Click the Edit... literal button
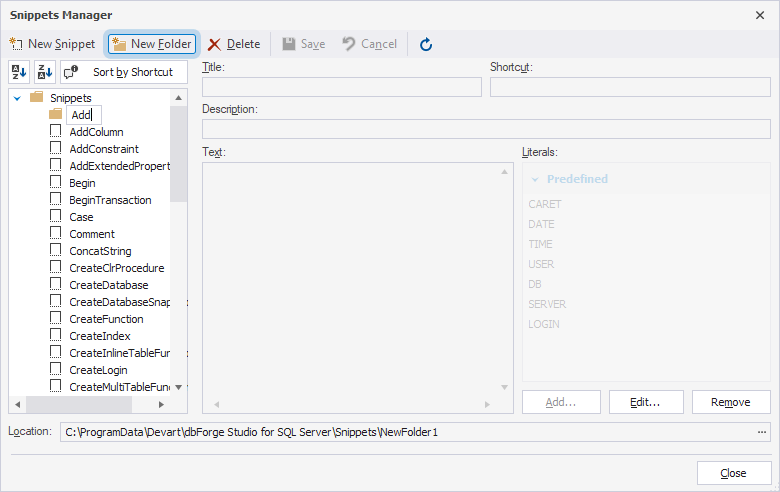The width and height of the screenshot is (780, 492). coord(646,402)
